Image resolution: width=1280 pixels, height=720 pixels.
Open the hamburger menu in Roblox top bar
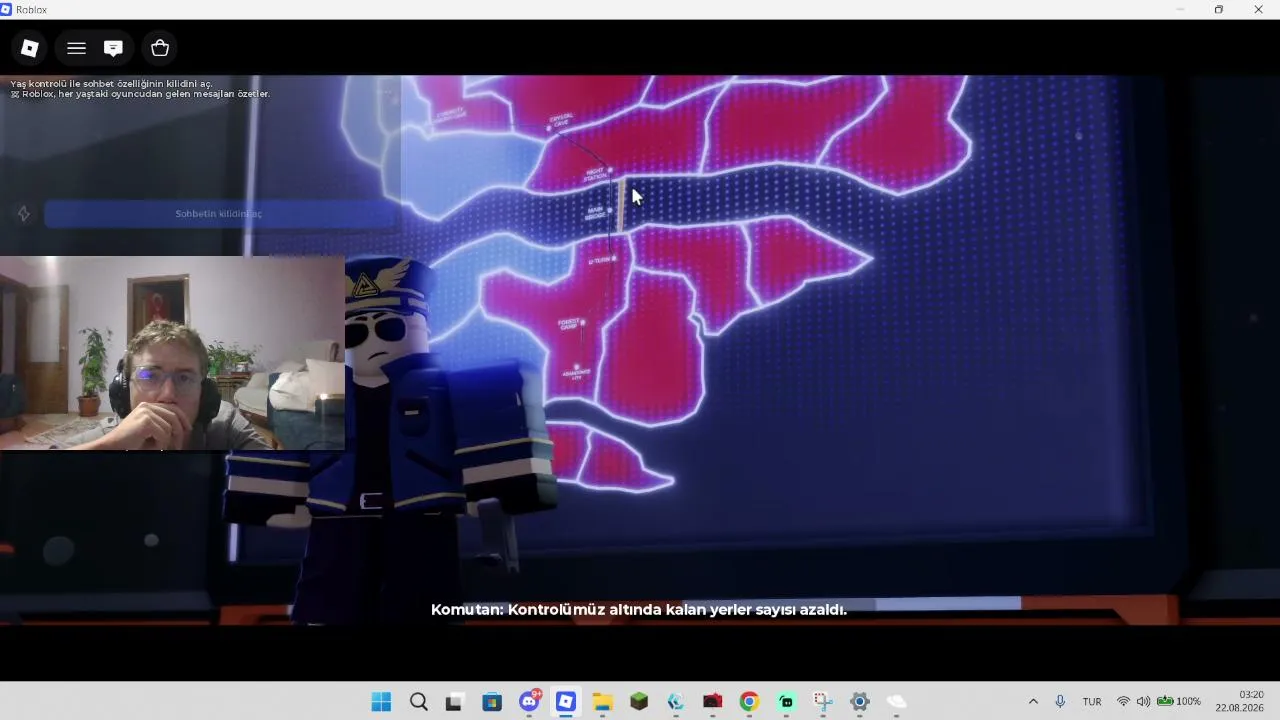point(76,48)
